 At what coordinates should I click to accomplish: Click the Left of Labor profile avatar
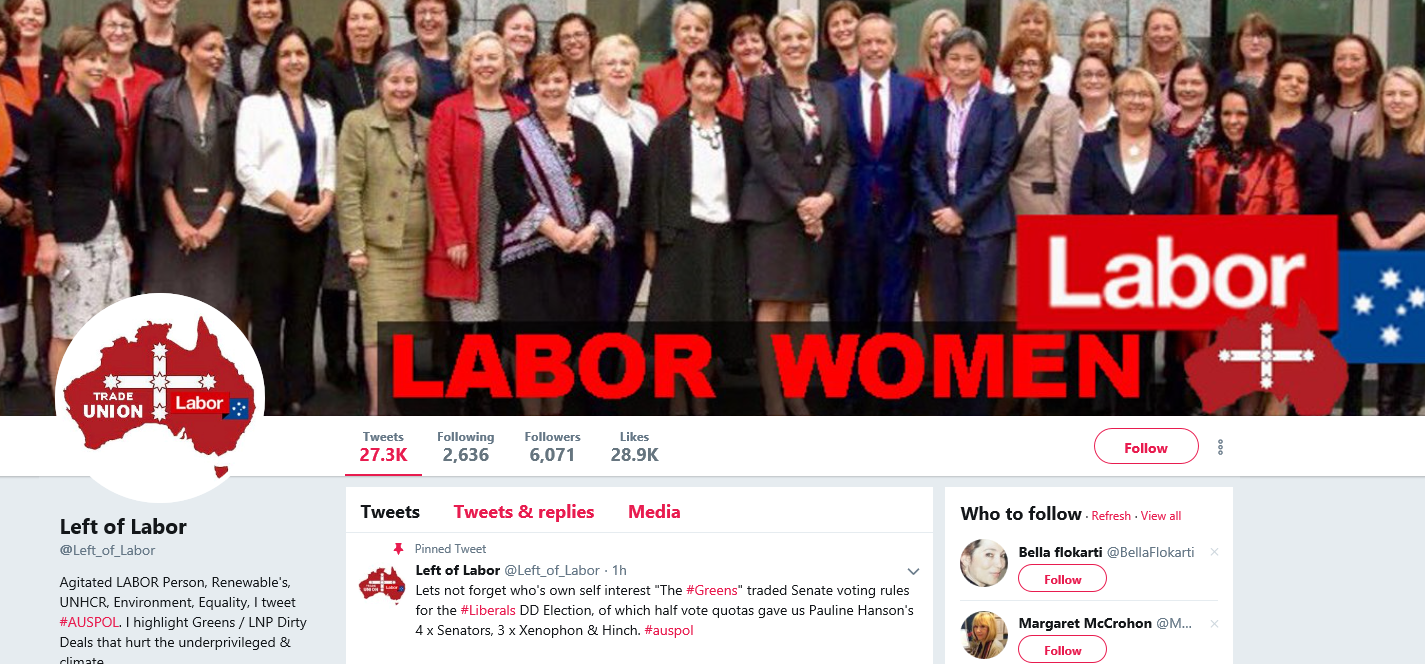point(160,397)
